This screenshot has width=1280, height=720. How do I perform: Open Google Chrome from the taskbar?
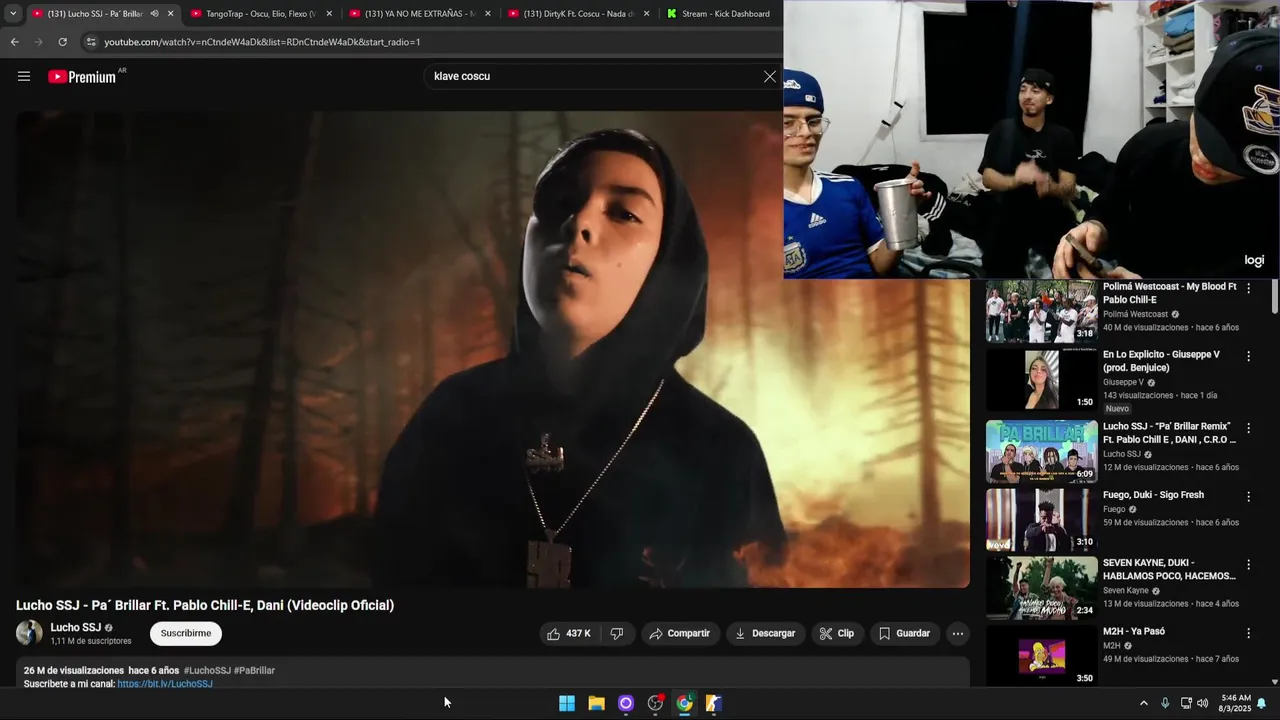(684, 703)
